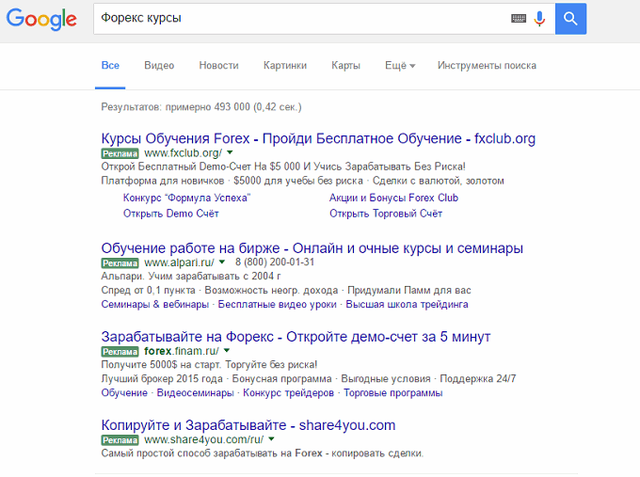Click text 'Альпари. Учим зарабатывать с 2004 г'
Image resolution: width=640 pixels, height=477 pixels.
[191, 276]
